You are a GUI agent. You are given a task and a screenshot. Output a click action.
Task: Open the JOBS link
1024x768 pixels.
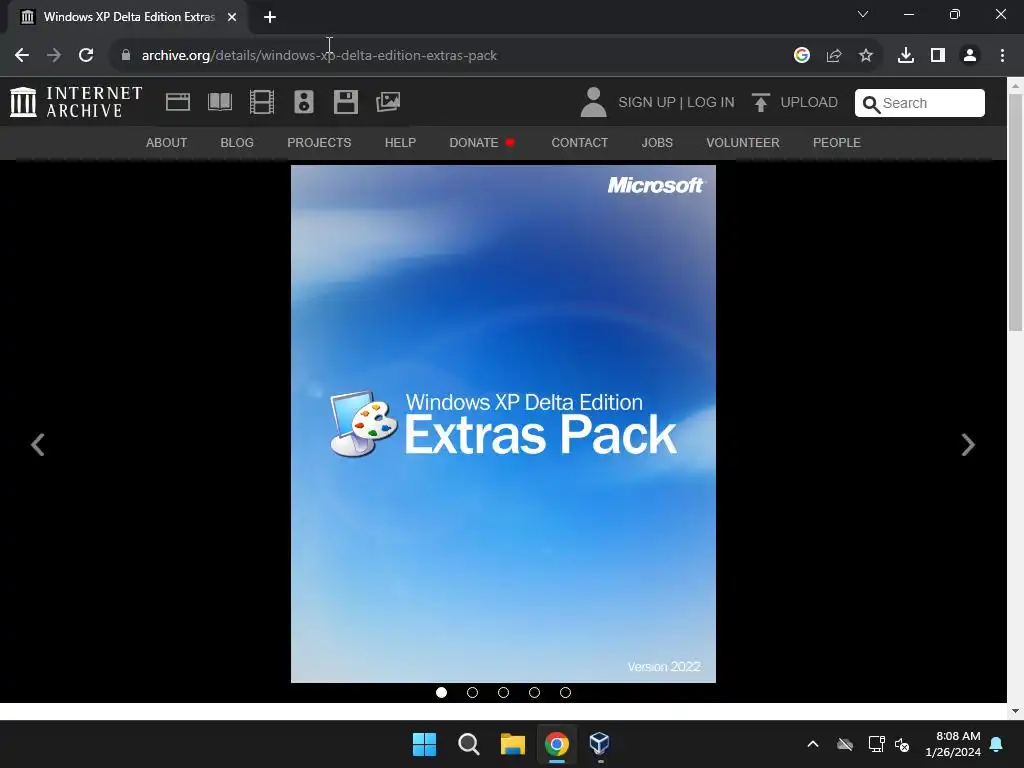pyautogui.click(x=657, y=142)
